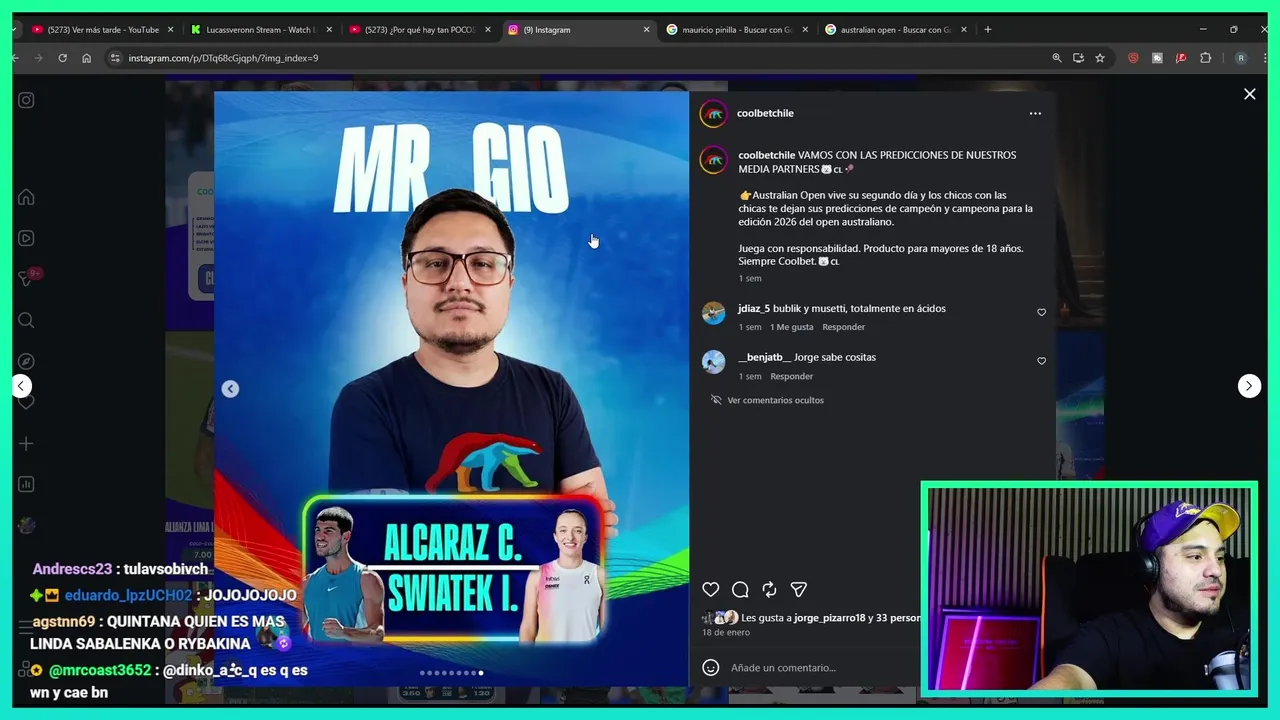Like jdiaz_5's comment heart
This screenshot has height=720, width=1280.
1041,312
